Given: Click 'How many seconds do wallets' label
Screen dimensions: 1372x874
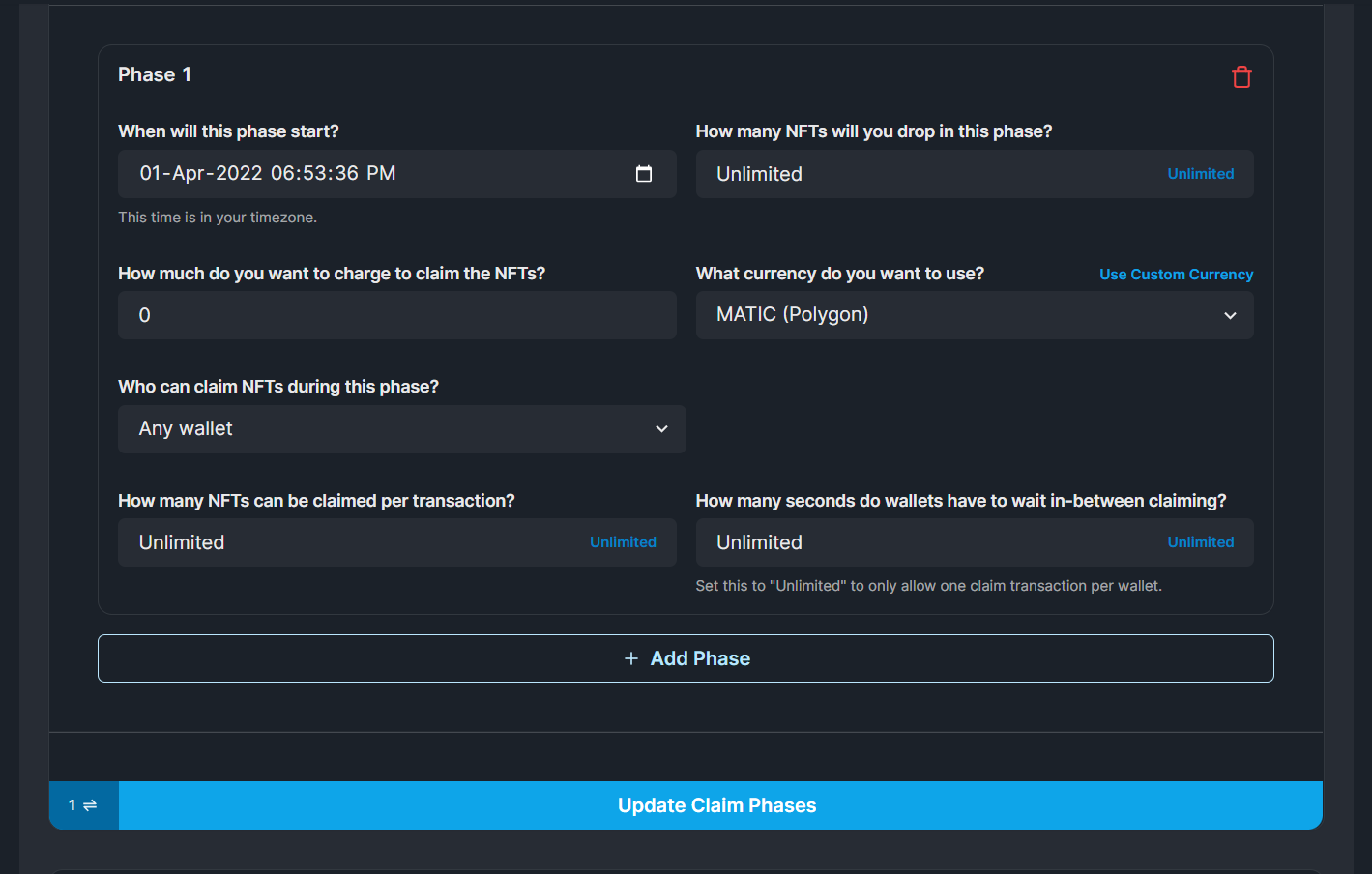Looking at the screenshot, I should click(x=961, y=501).
